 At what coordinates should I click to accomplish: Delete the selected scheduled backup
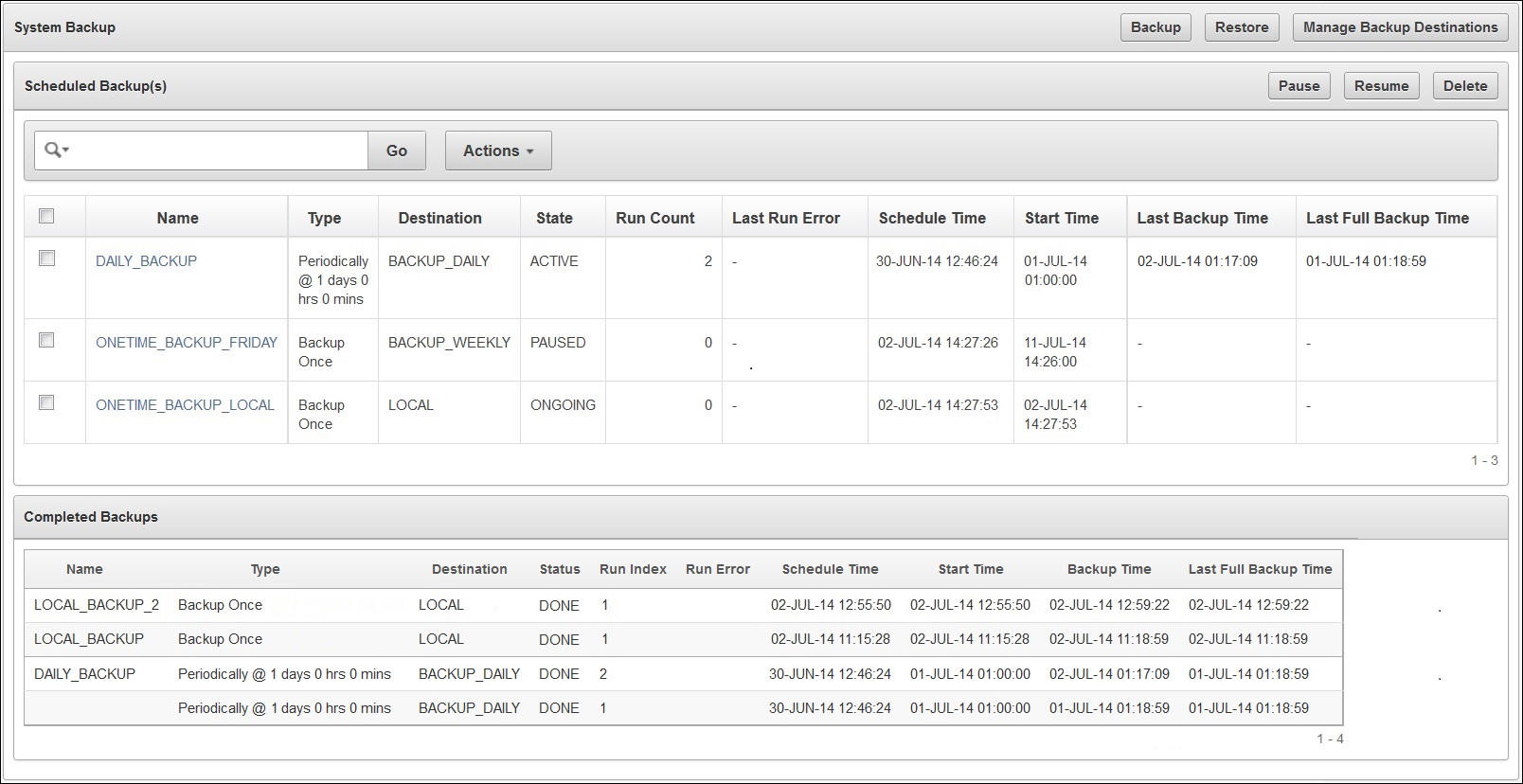click(1465, 85)
